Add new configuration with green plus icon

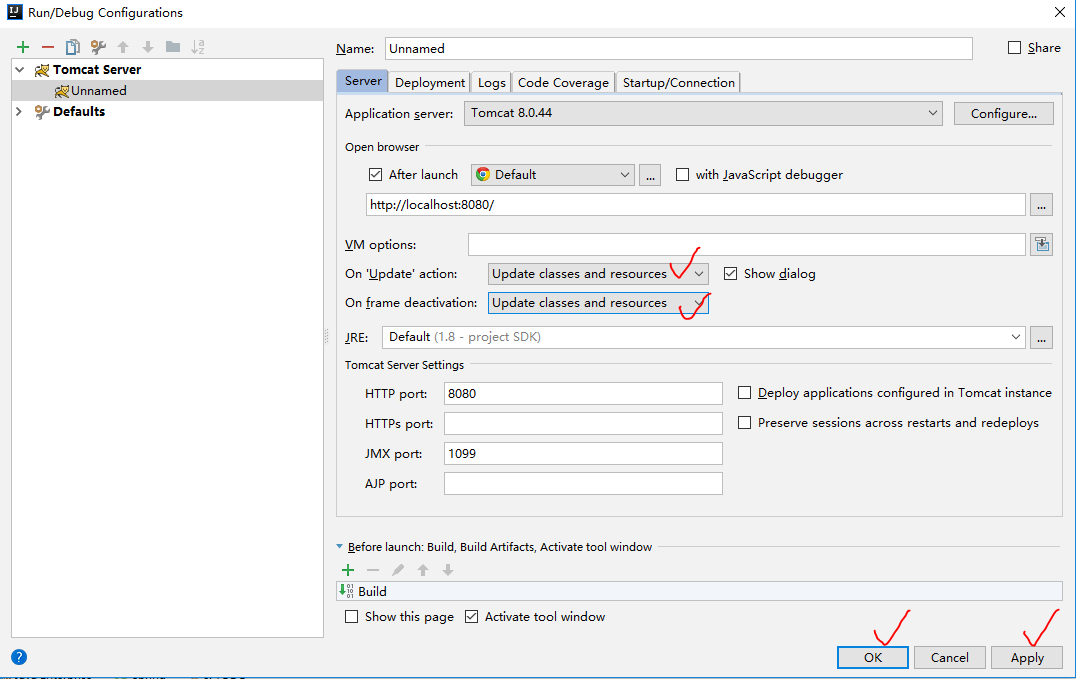[x=23, y=47]
